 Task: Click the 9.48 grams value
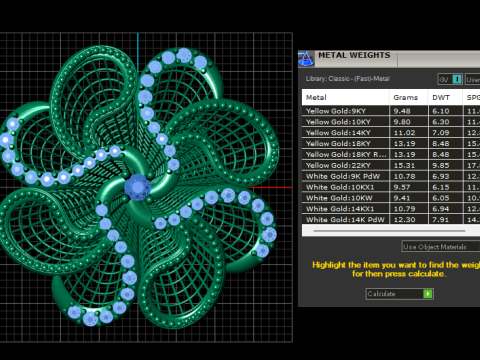click(x=402, y=111)
